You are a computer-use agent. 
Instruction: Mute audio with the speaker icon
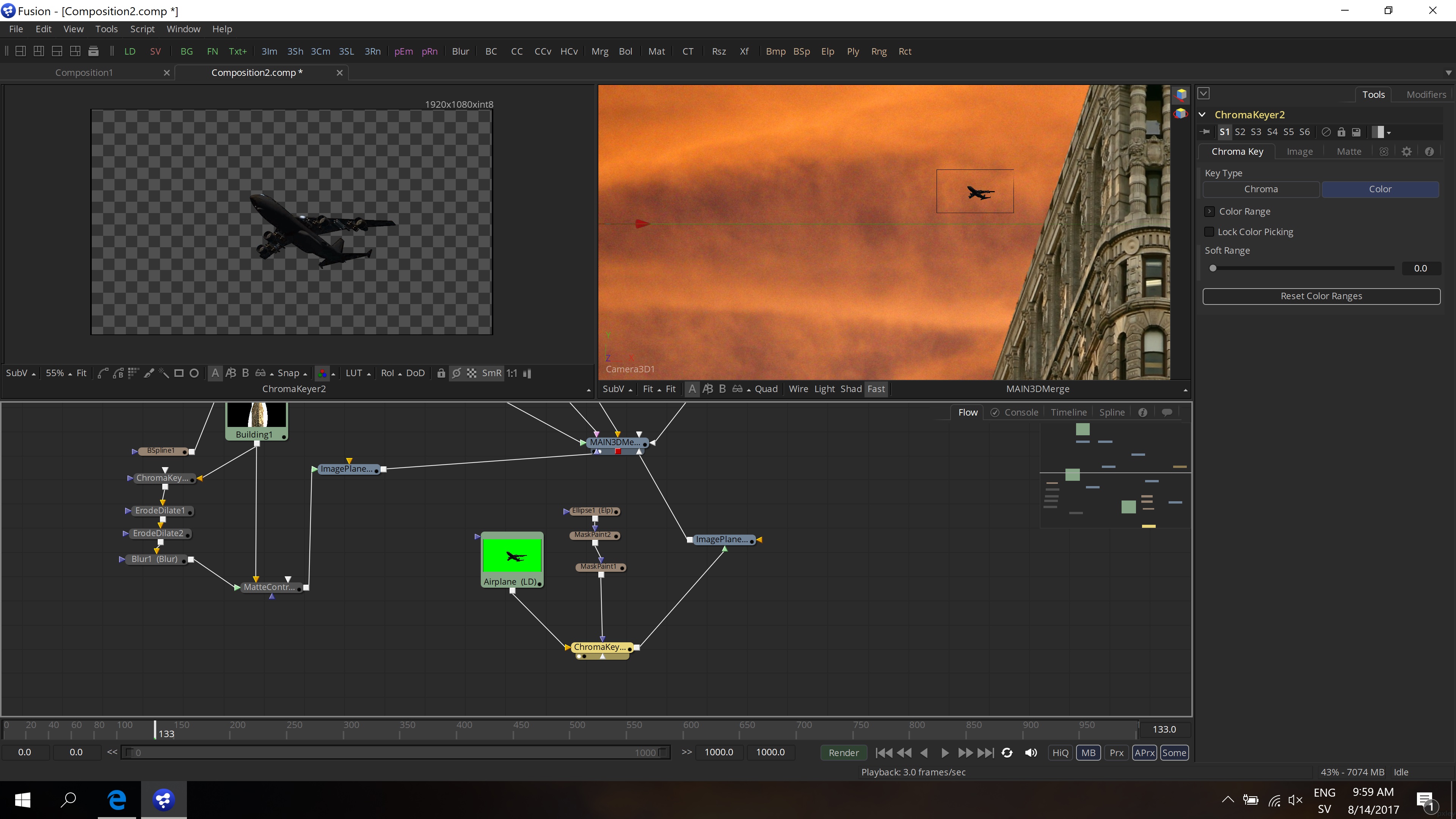(x=1031, y=752)
